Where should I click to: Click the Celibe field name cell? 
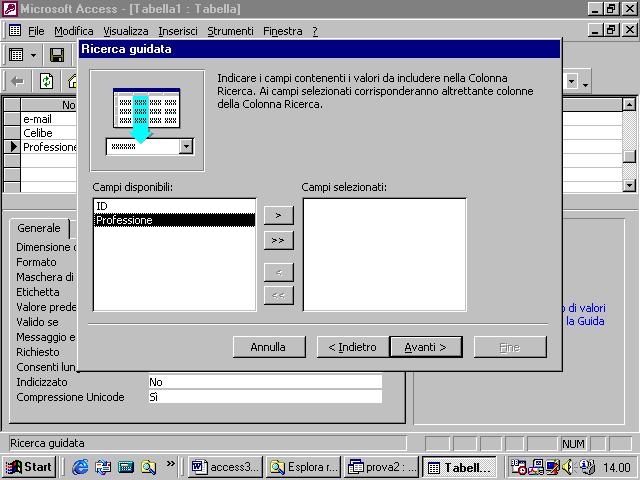tap(49, 133)
